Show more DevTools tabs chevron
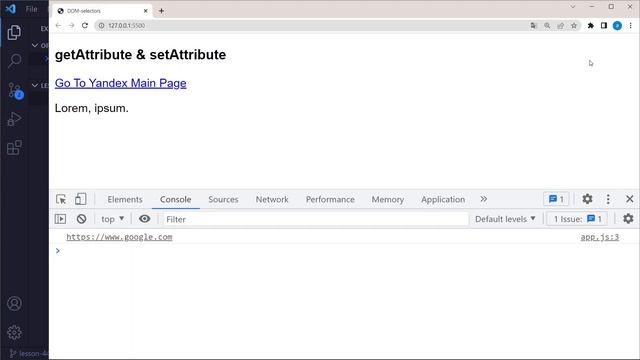Screen dimensions: 640x360 point(484,199)
